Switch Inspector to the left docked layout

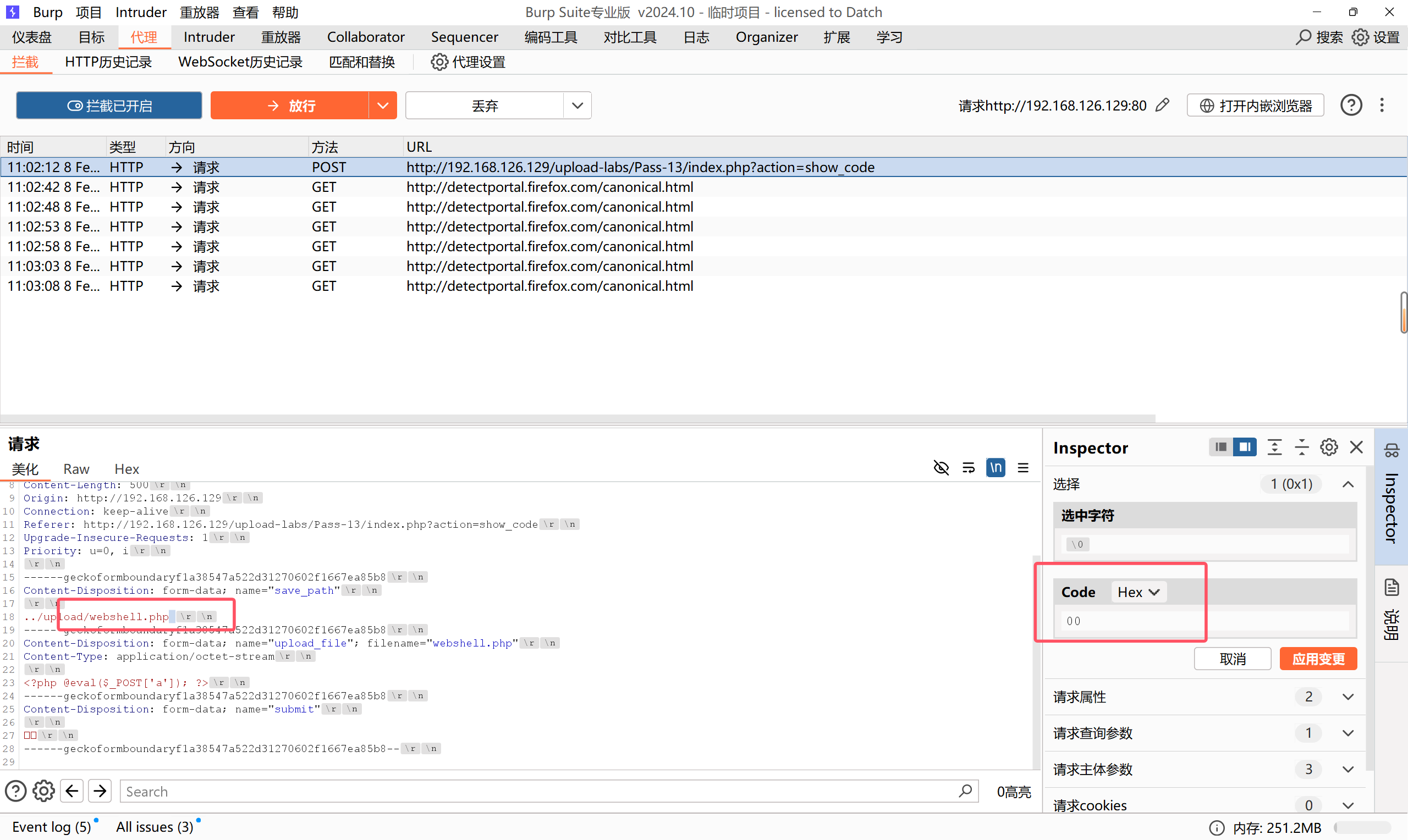[x=1220, y=447]
